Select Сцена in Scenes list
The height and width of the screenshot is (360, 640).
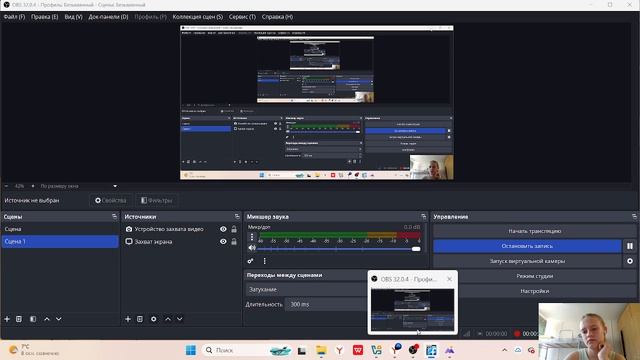[60, 229]
